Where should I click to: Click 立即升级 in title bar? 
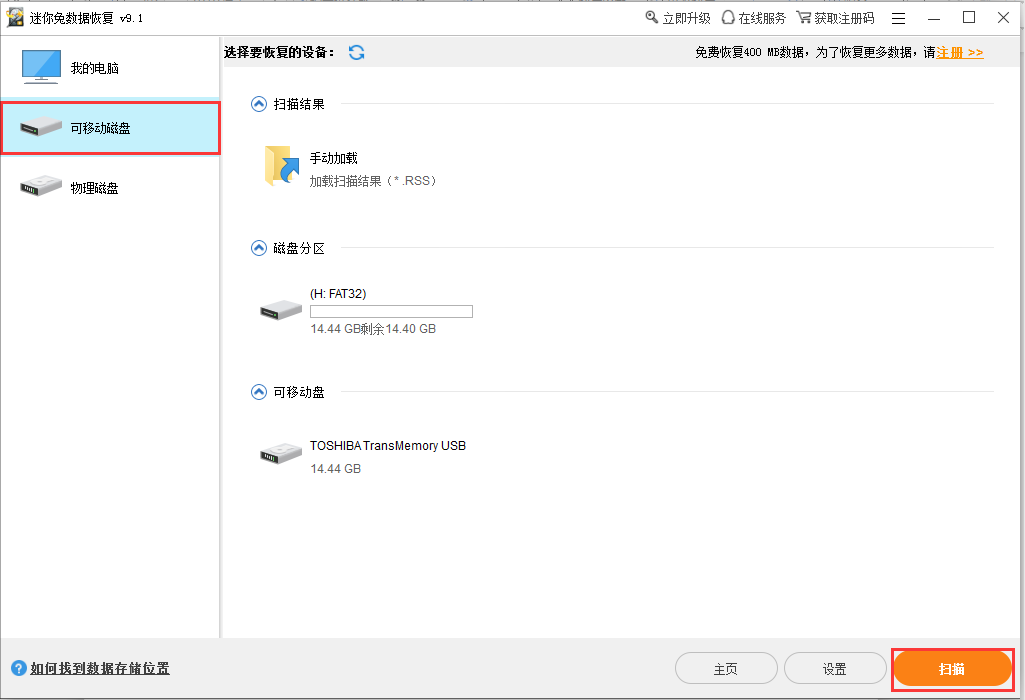click(x=686, y=18)
